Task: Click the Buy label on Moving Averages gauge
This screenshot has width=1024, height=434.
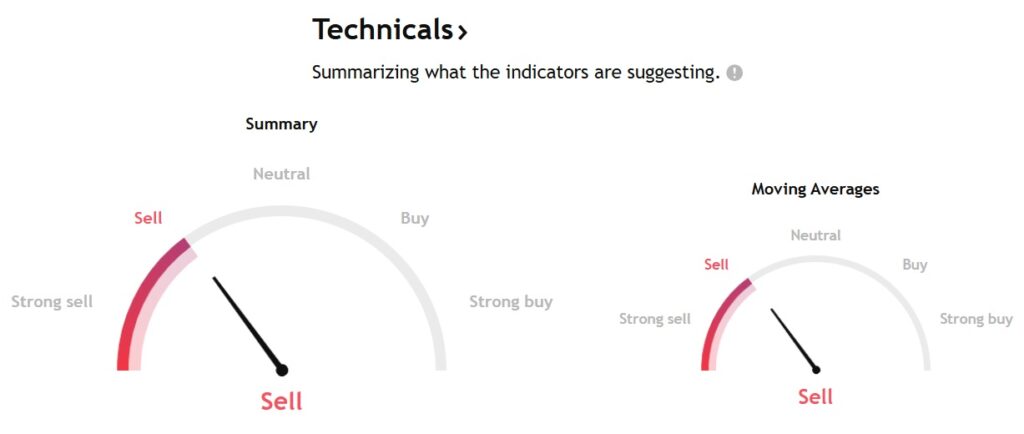Action: pos(915,265)
